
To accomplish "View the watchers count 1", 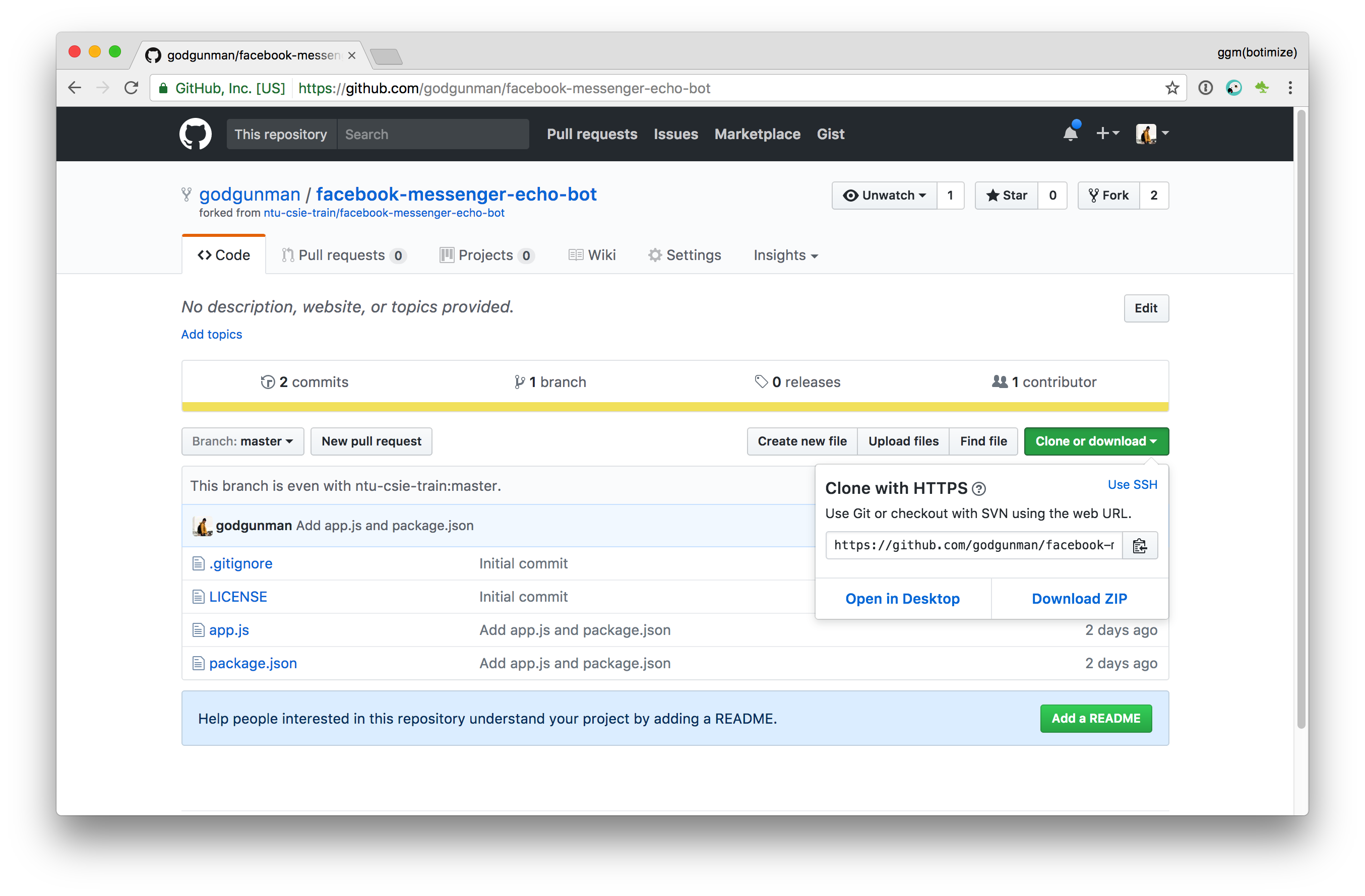I will pos(950,196).
